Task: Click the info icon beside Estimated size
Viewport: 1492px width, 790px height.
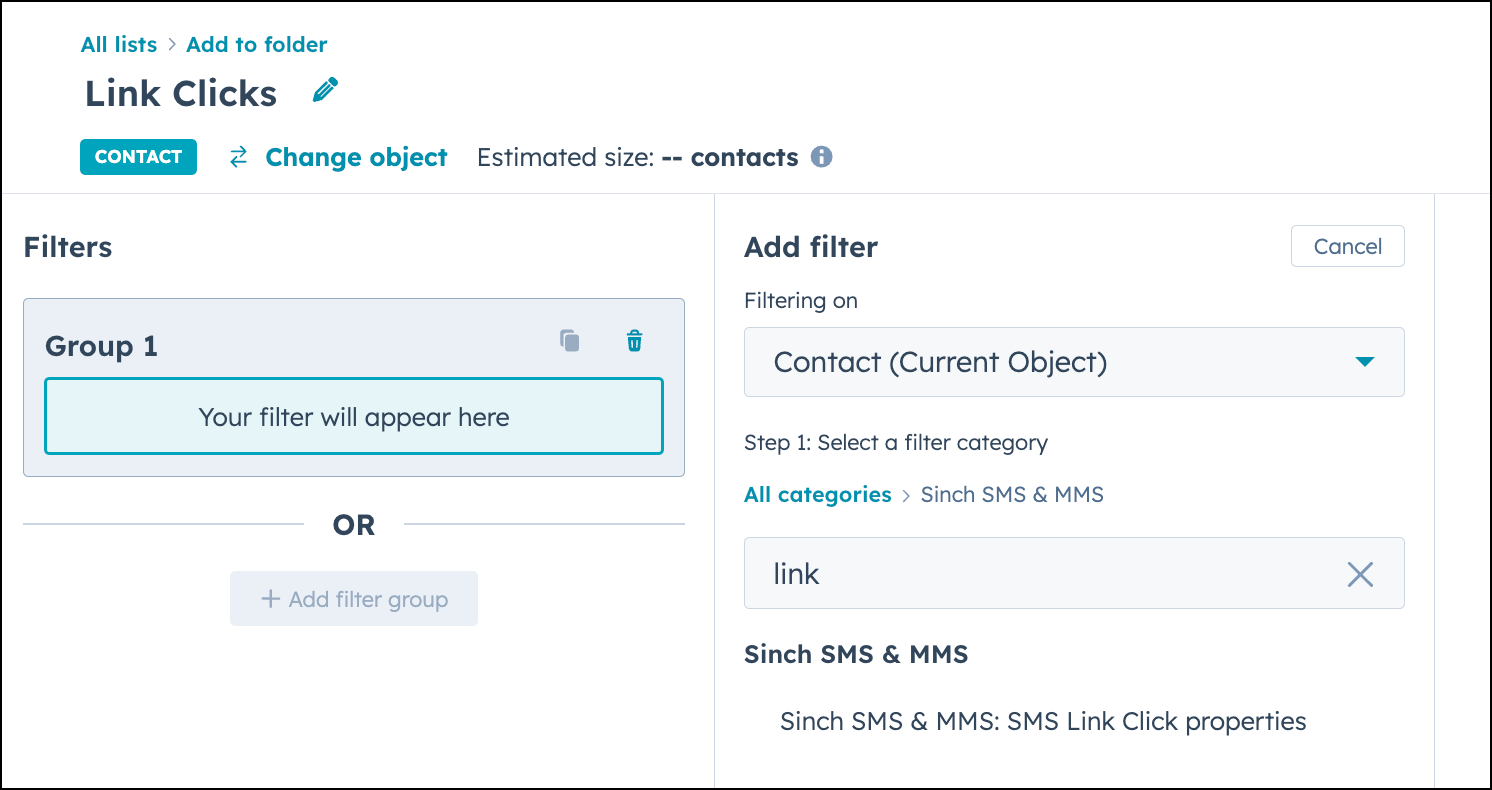Action: pos(821,156)
